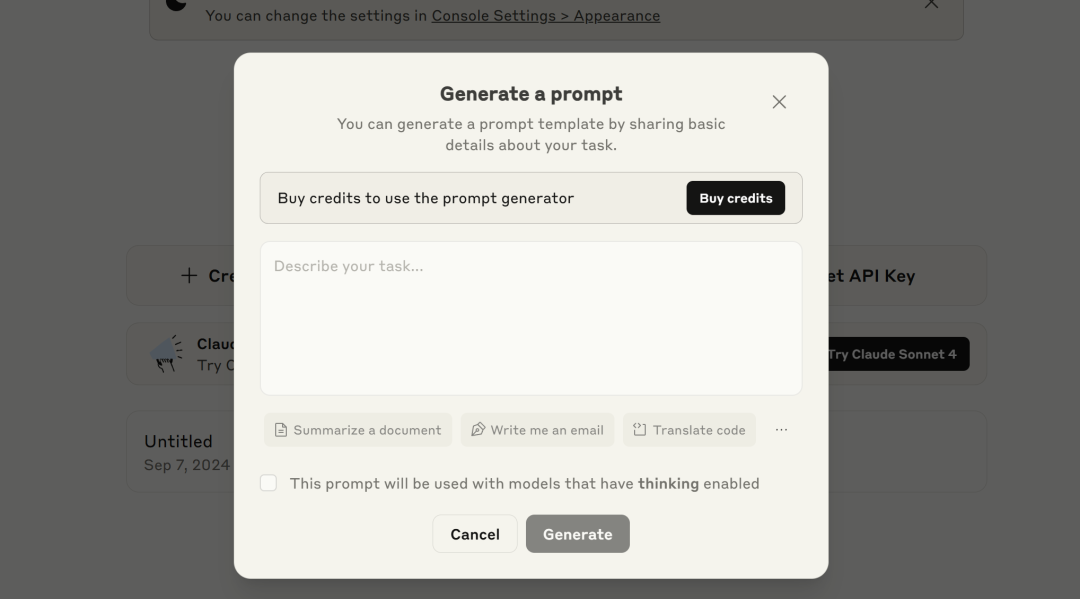Click the megaphone announcement icon

[166, 354]
